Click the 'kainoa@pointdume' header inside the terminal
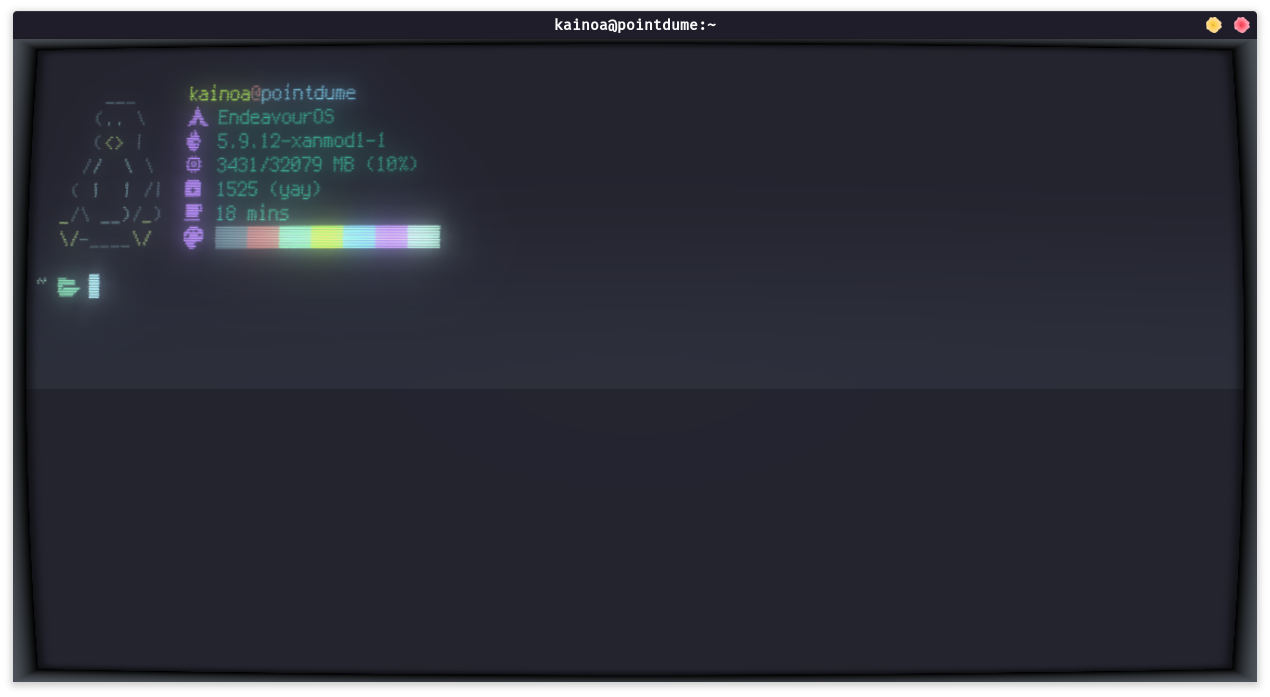Viewport: 1270px width, 697px height. click(x=272, y=93)
